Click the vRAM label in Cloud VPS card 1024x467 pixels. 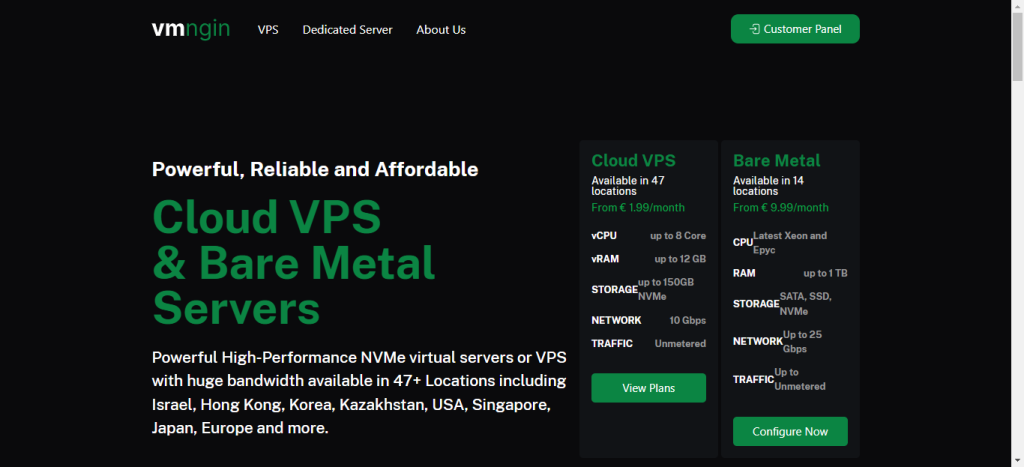pos(604,259)
